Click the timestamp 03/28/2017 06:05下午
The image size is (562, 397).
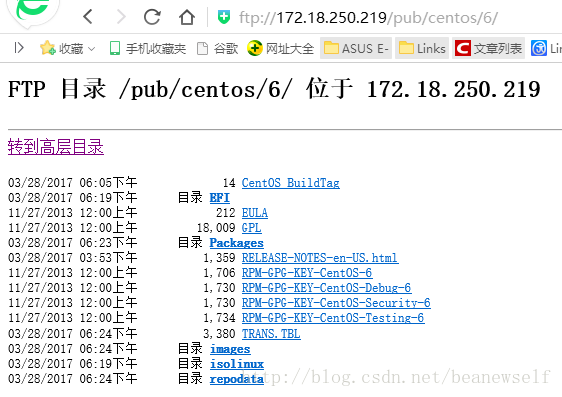[72, 183]
